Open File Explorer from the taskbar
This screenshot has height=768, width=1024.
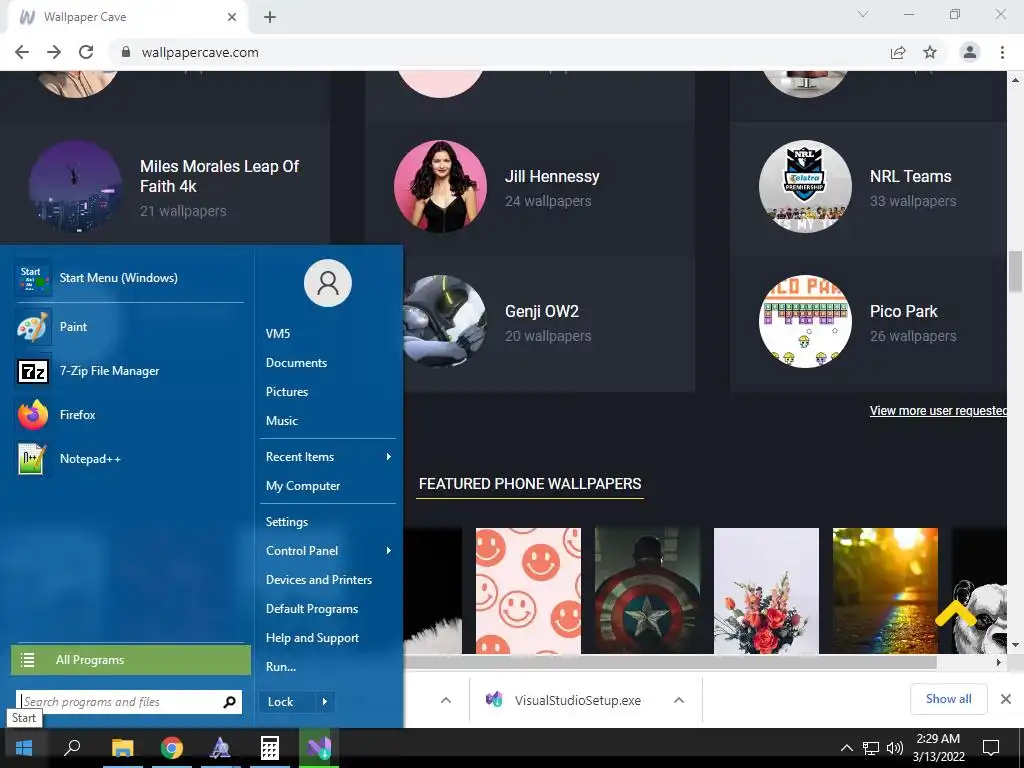pos(122,747)
